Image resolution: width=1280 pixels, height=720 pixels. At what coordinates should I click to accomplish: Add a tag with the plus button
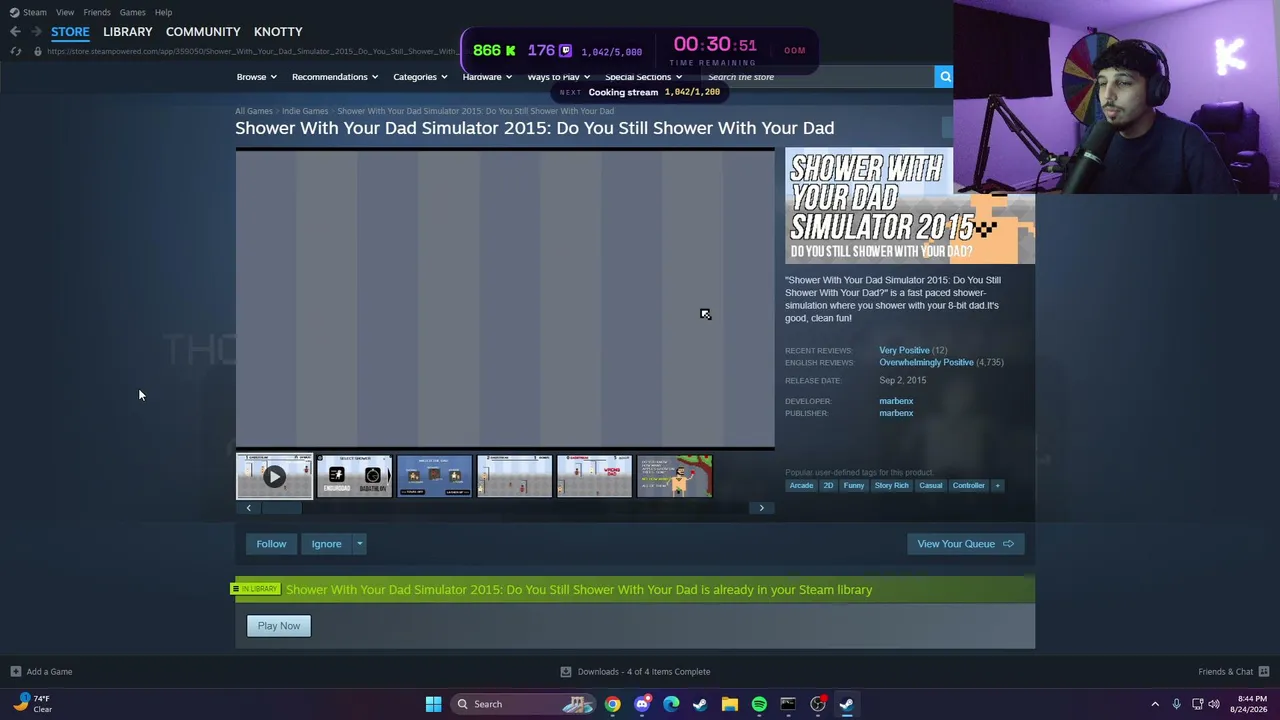pos(997,486)
